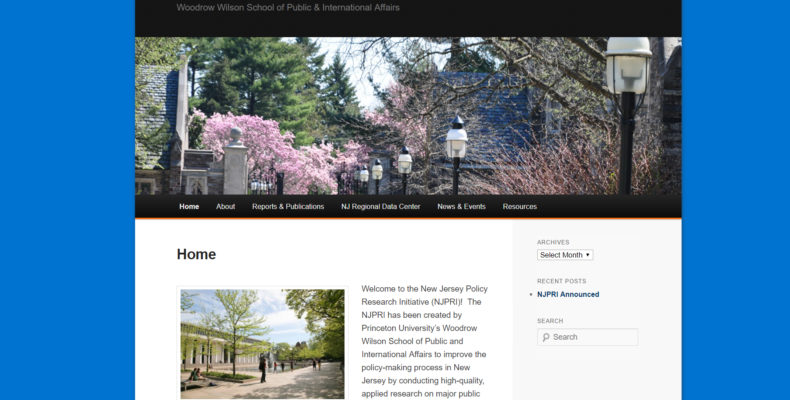Click the Recent Posts sidebar heading

click(x=562, y=281)
